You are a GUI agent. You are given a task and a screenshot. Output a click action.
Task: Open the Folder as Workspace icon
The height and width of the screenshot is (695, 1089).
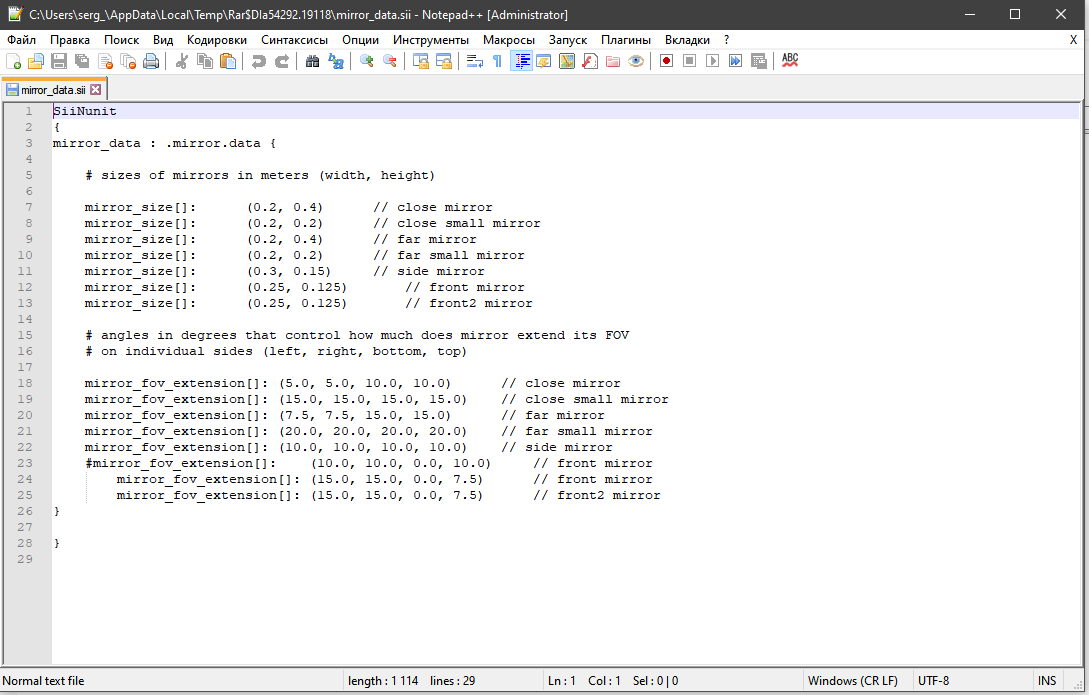tap(613, 61)
